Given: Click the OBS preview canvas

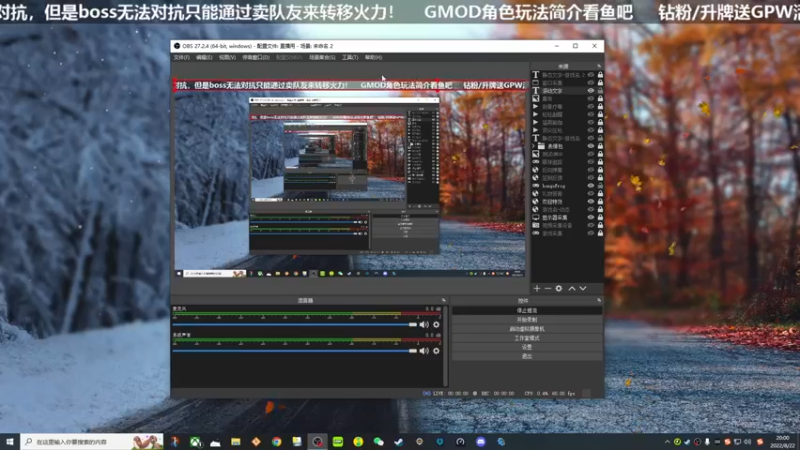Looking at the screenshot, I should coord(350,179).
